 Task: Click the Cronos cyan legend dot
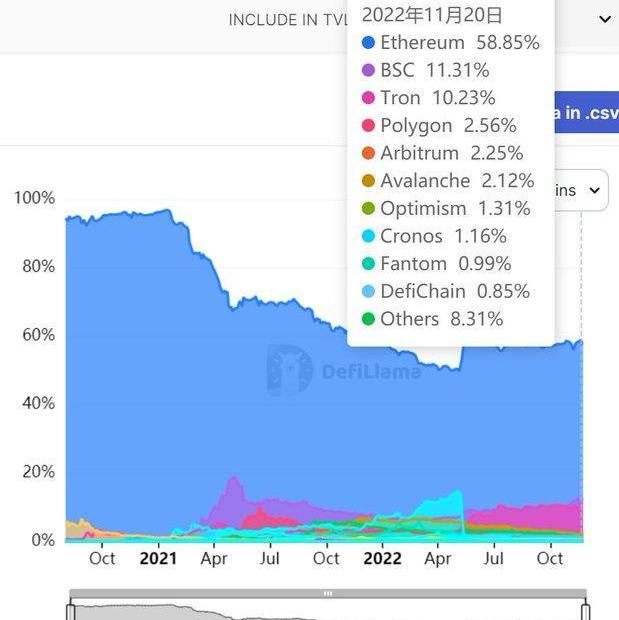(368, 237)
